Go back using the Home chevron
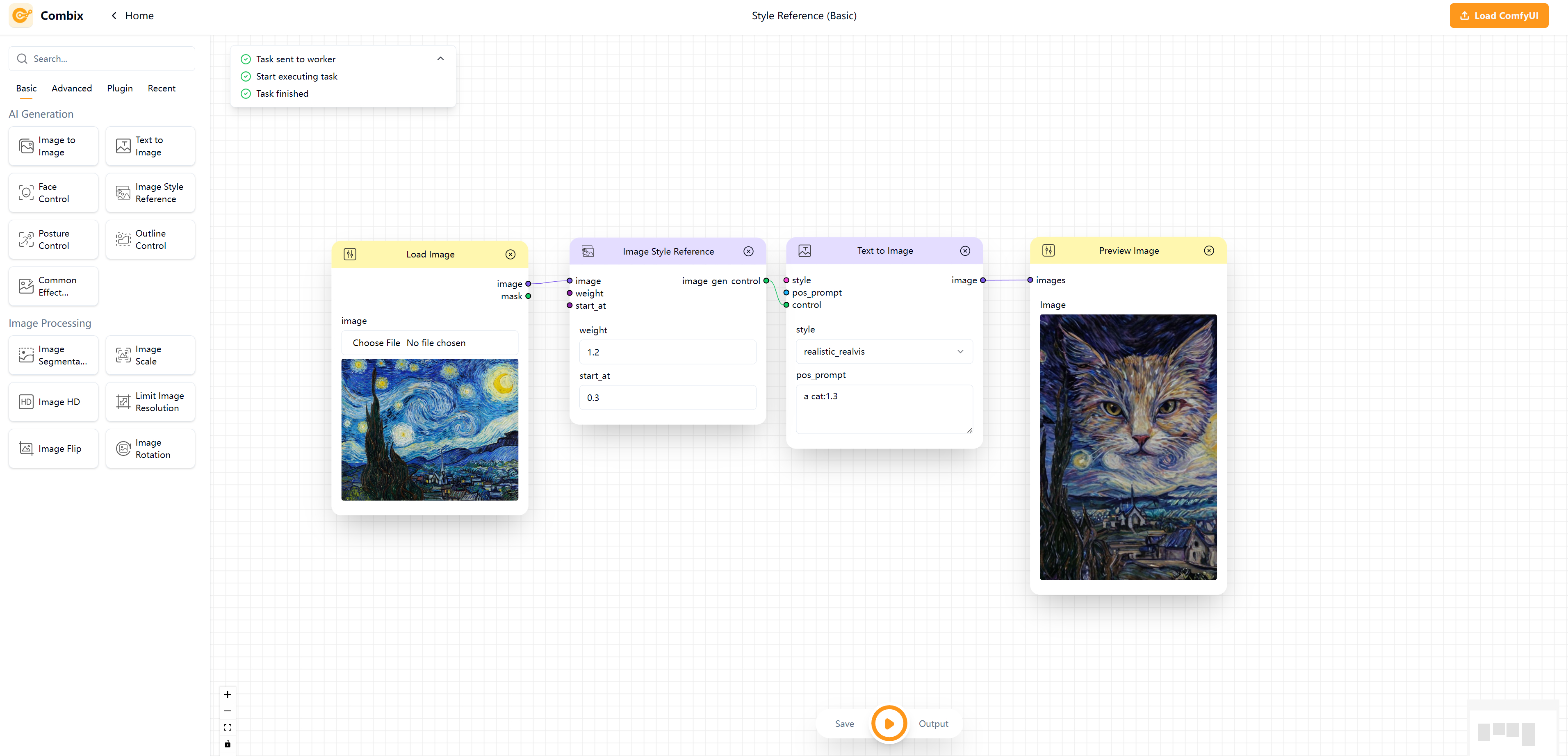1568x756 pixels. [114, 16]
